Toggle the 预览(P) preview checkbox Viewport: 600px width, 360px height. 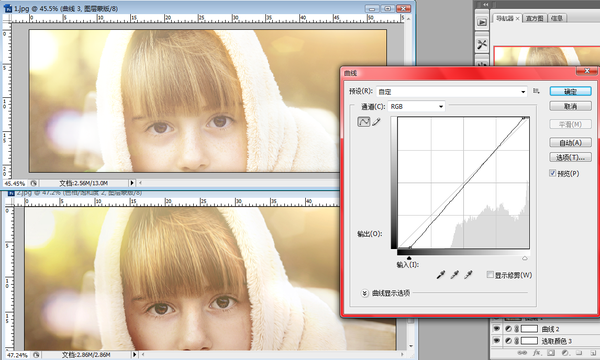coord(553,173)
